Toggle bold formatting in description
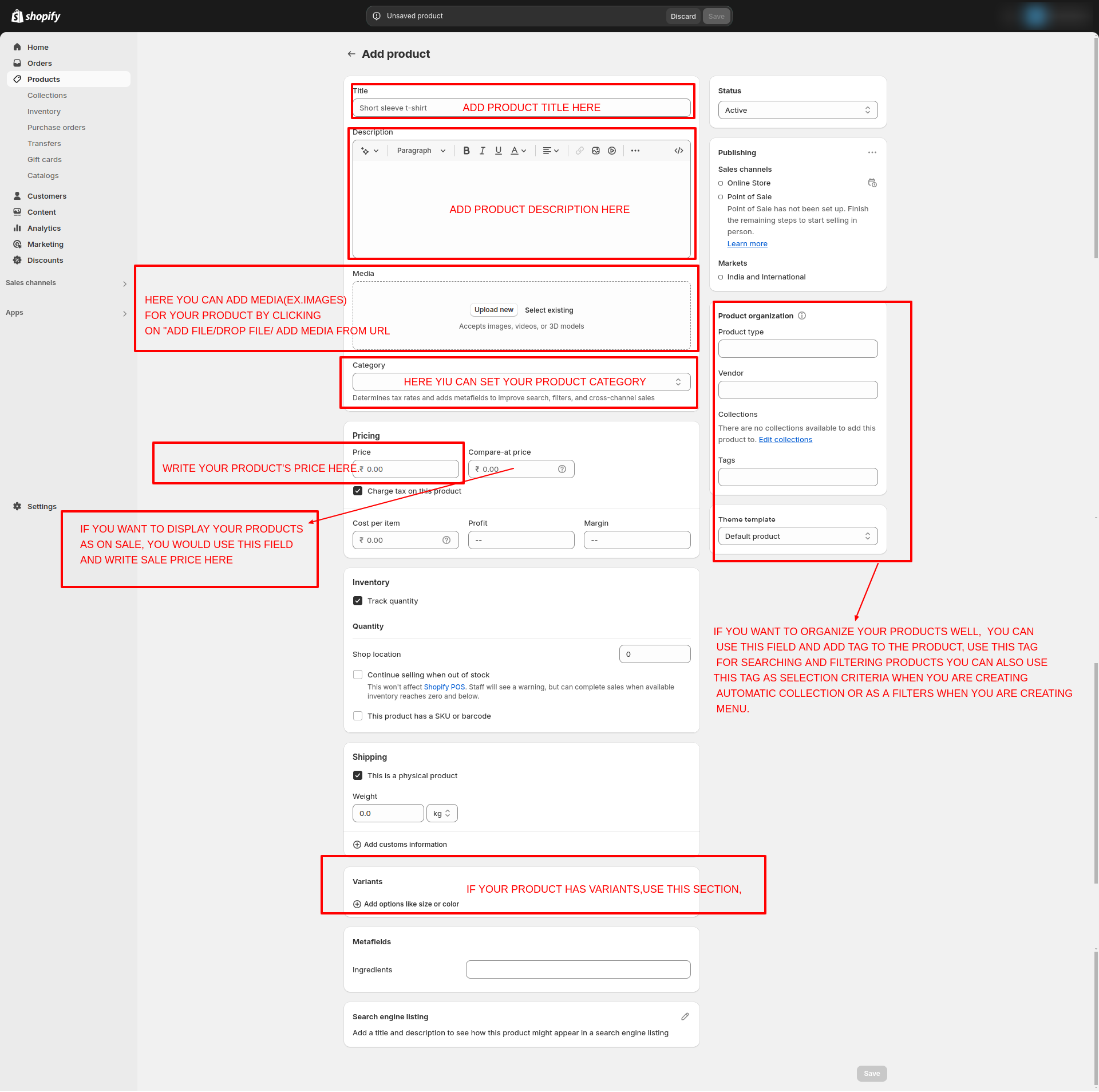 pos(467,151)
